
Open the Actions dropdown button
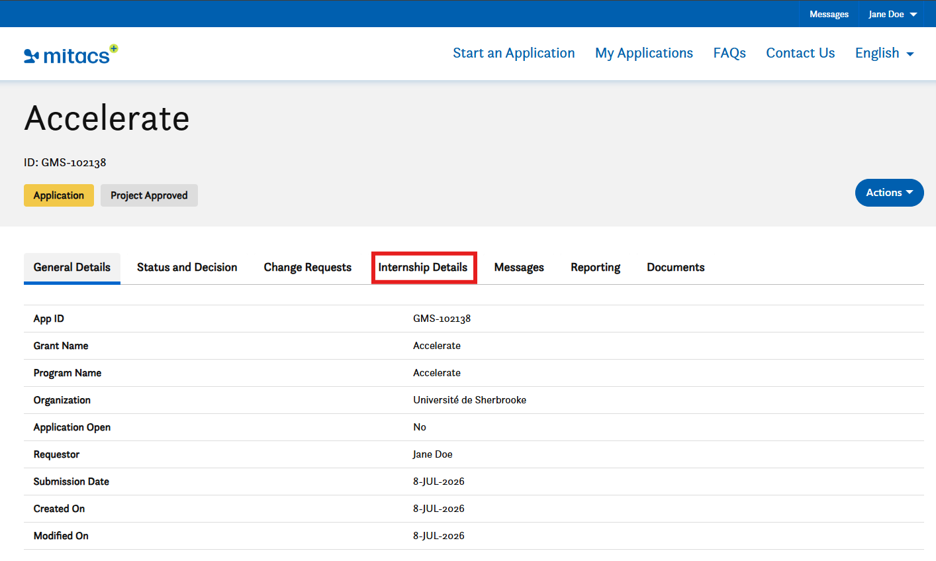[889, 193]
